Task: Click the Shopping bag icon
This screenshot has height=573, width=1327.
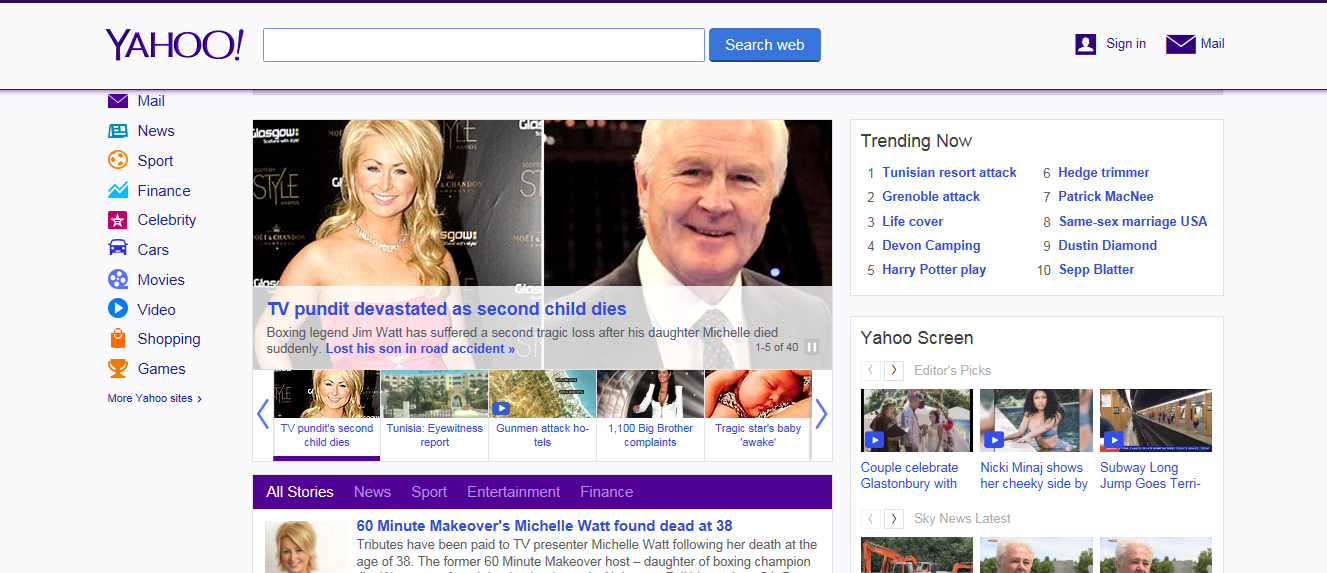Action: [x=118, y=338]
